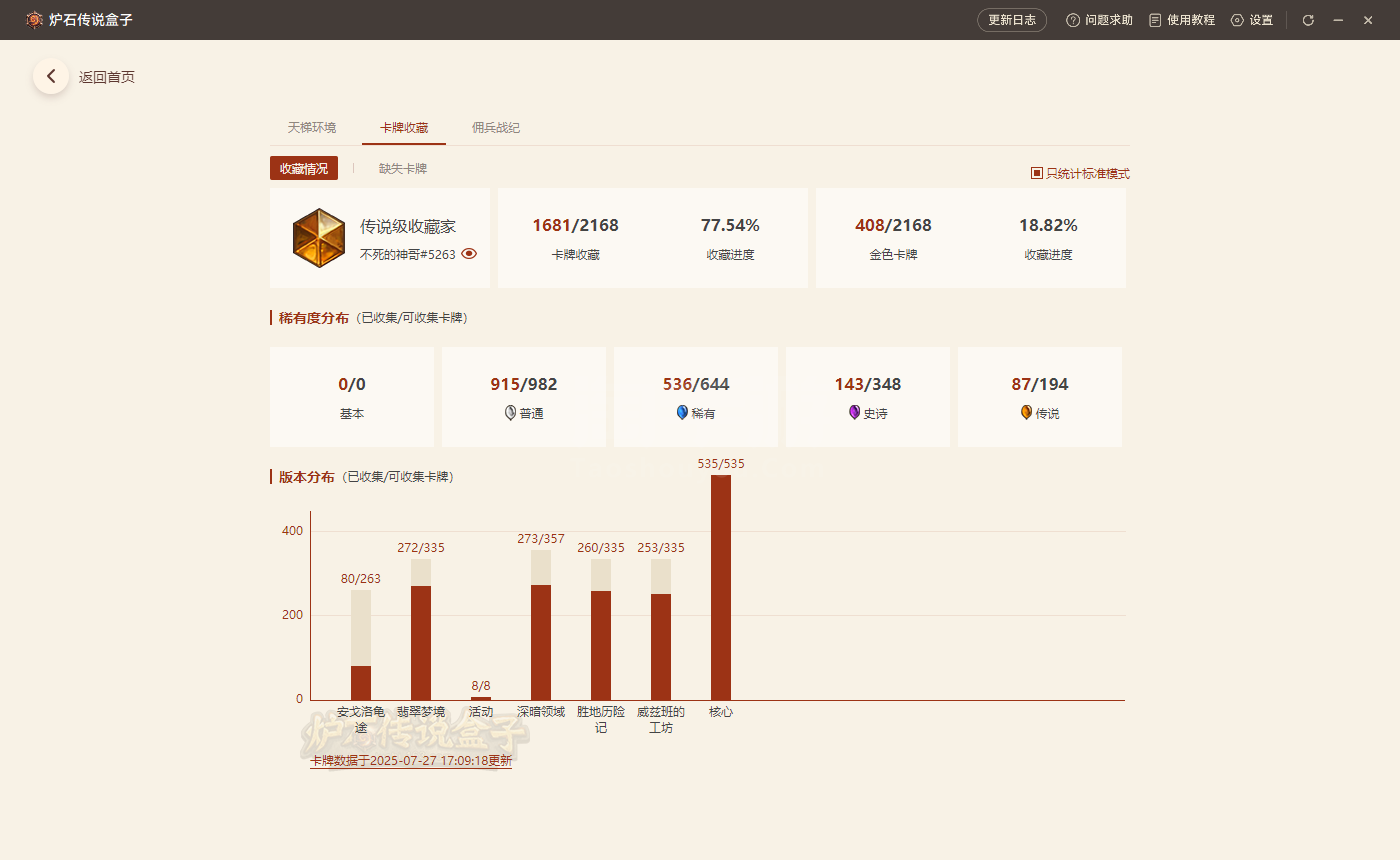Toggle 只统计标准模式 checkbox
1400x860 pixels.
tap(1037, 173)
